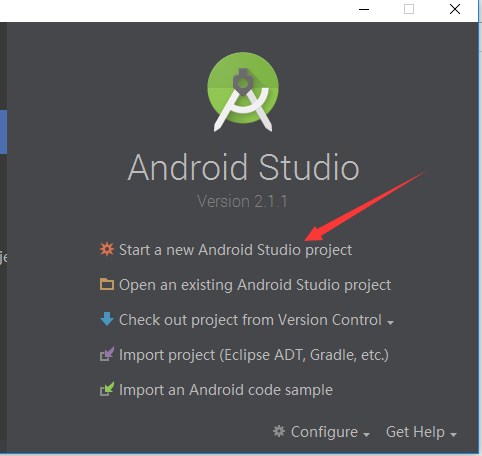This screenshot has width=482, height=456.
Task: Click the folder icon for existing project
Action: click(107, 284)
